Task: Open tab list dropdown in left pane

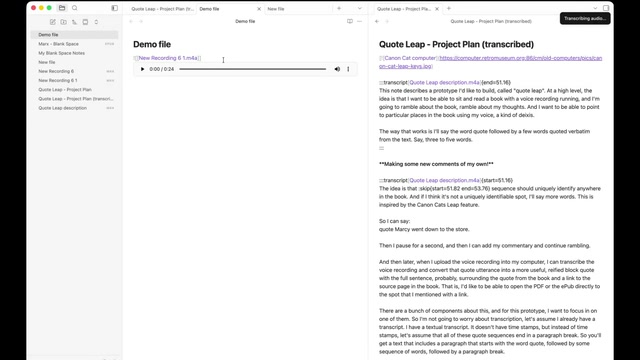Action: tap(360, 8)
